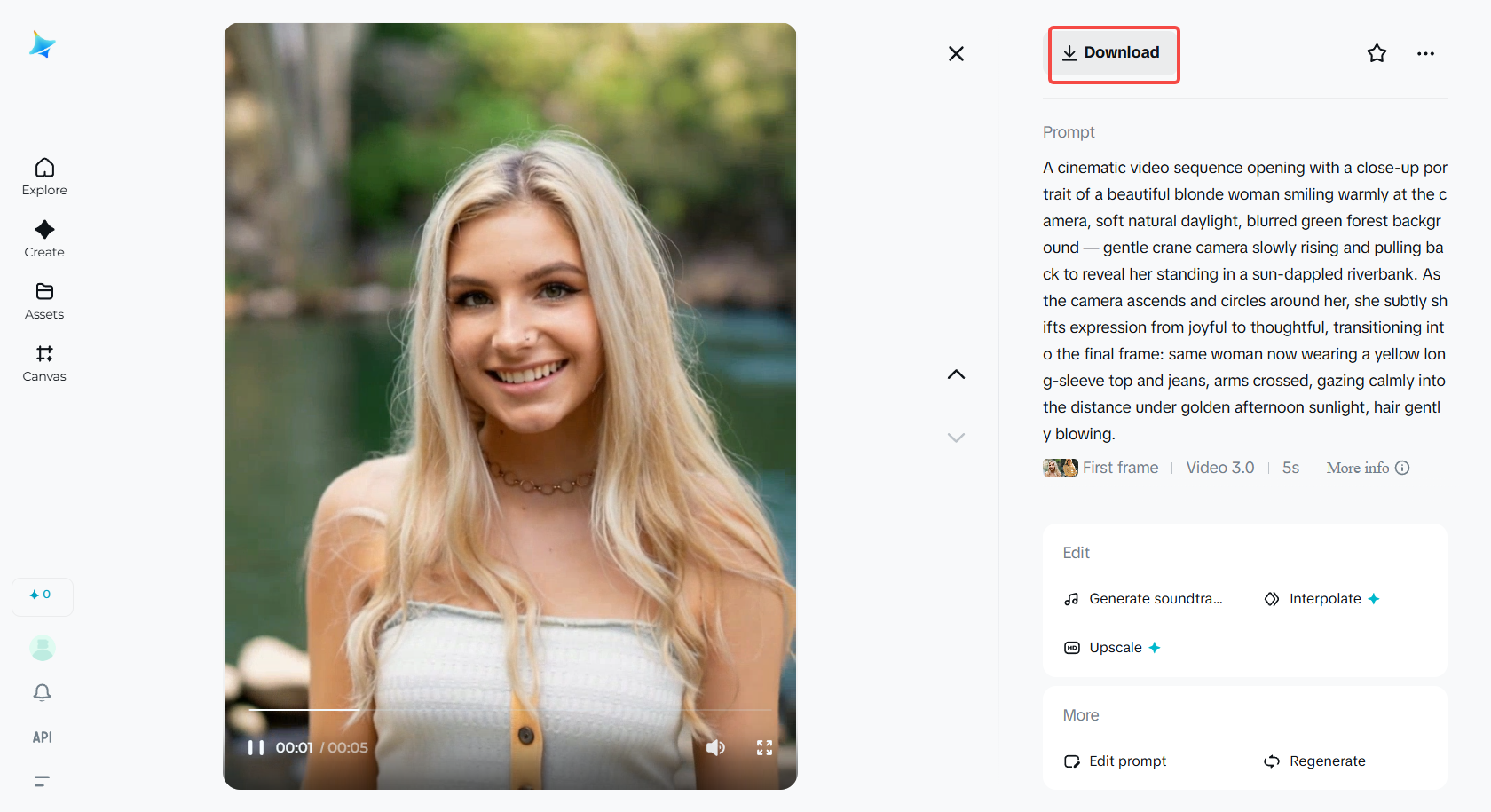Download the generated video

[1113, 53]
